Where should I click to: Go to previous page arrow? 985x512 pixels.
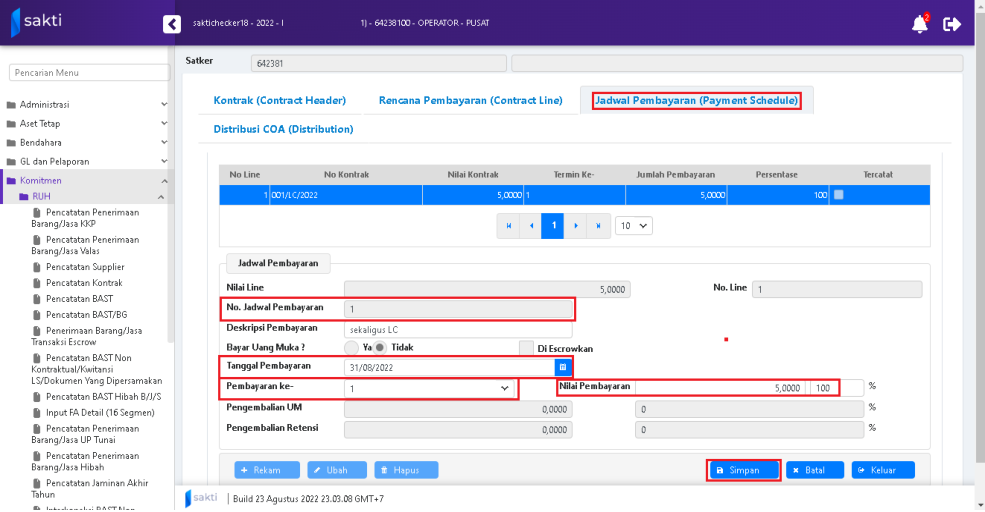(x=531, y=226)
